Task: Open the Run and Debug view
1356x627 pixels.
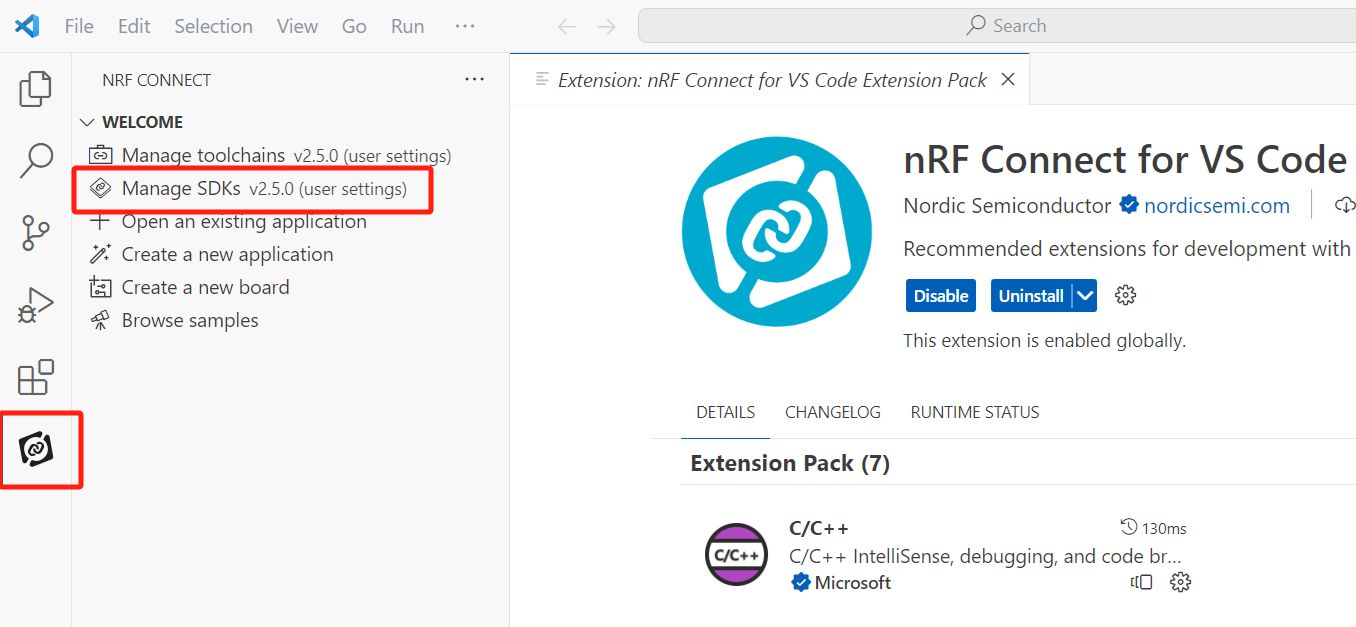Action: point(36,305)
